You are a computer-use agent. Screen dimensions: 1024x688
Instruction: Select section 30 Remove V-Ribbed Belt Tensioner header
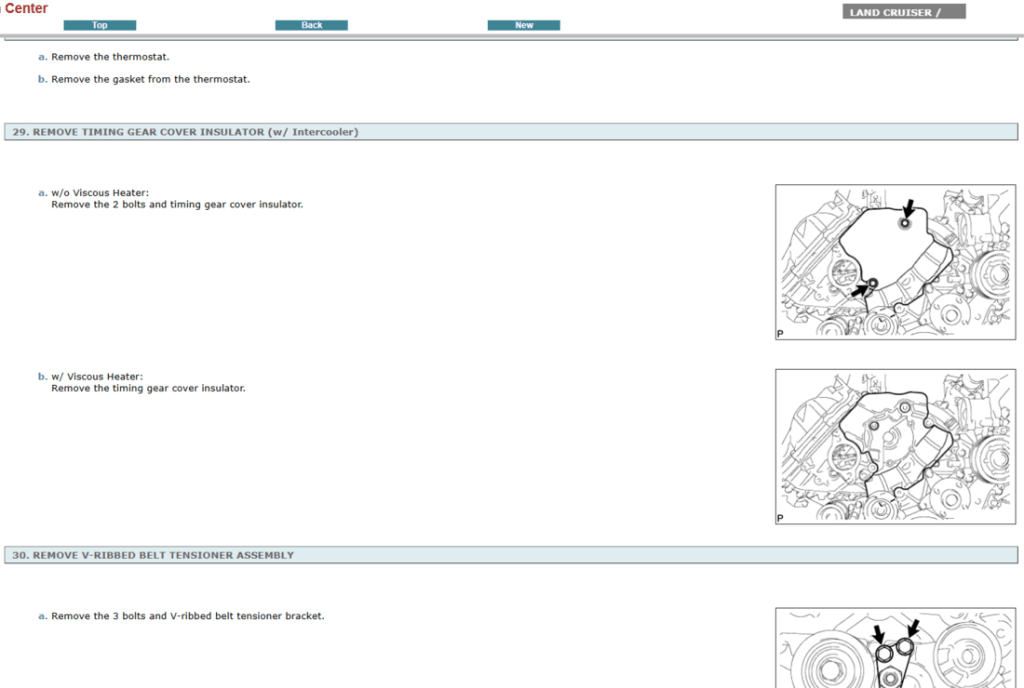coord(153,555)
